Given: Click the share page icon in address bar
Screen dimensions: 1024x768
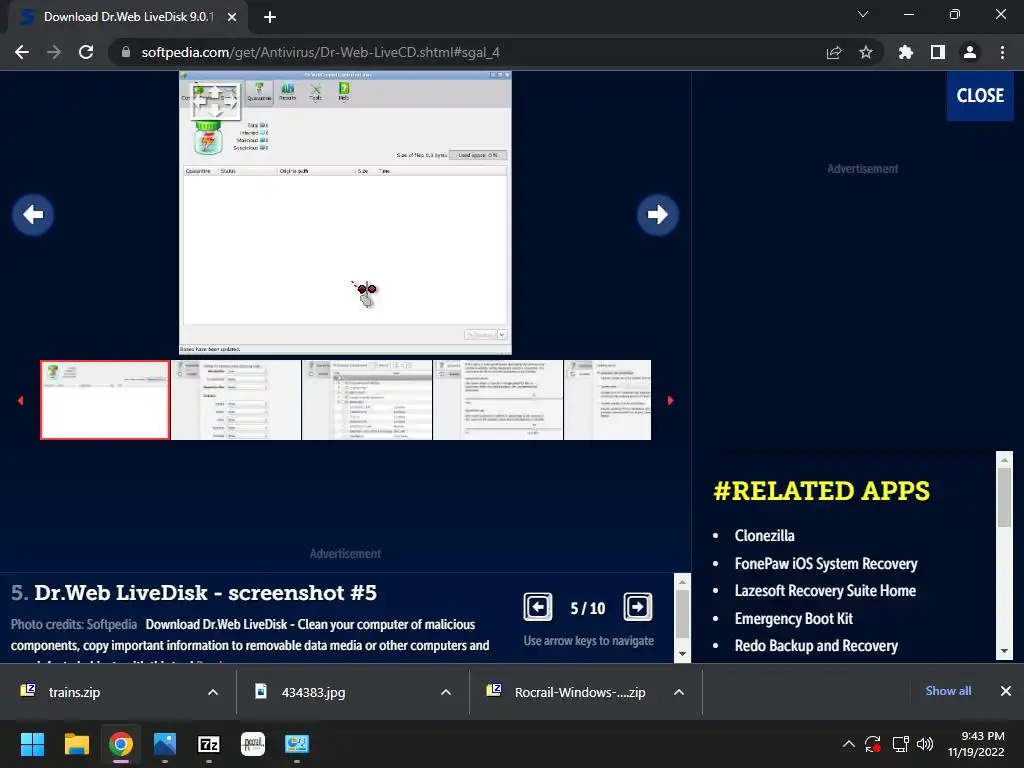Looking at the screenshot, I should tap(833, 52).
